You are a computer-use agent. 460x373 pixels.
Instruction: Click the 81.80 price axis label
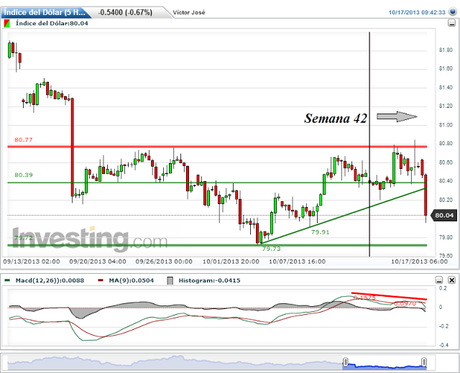click(x=446, y=50)
